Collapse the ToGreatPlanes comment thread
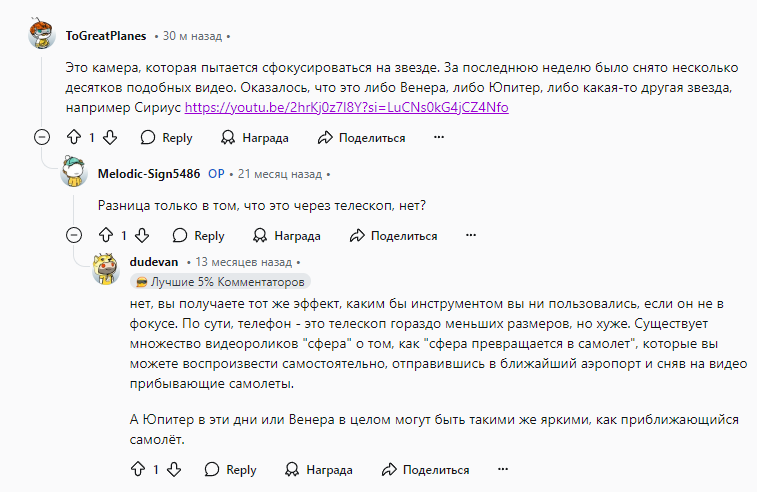This screenshot has width=757, height=492. click(x=42, y=138)
